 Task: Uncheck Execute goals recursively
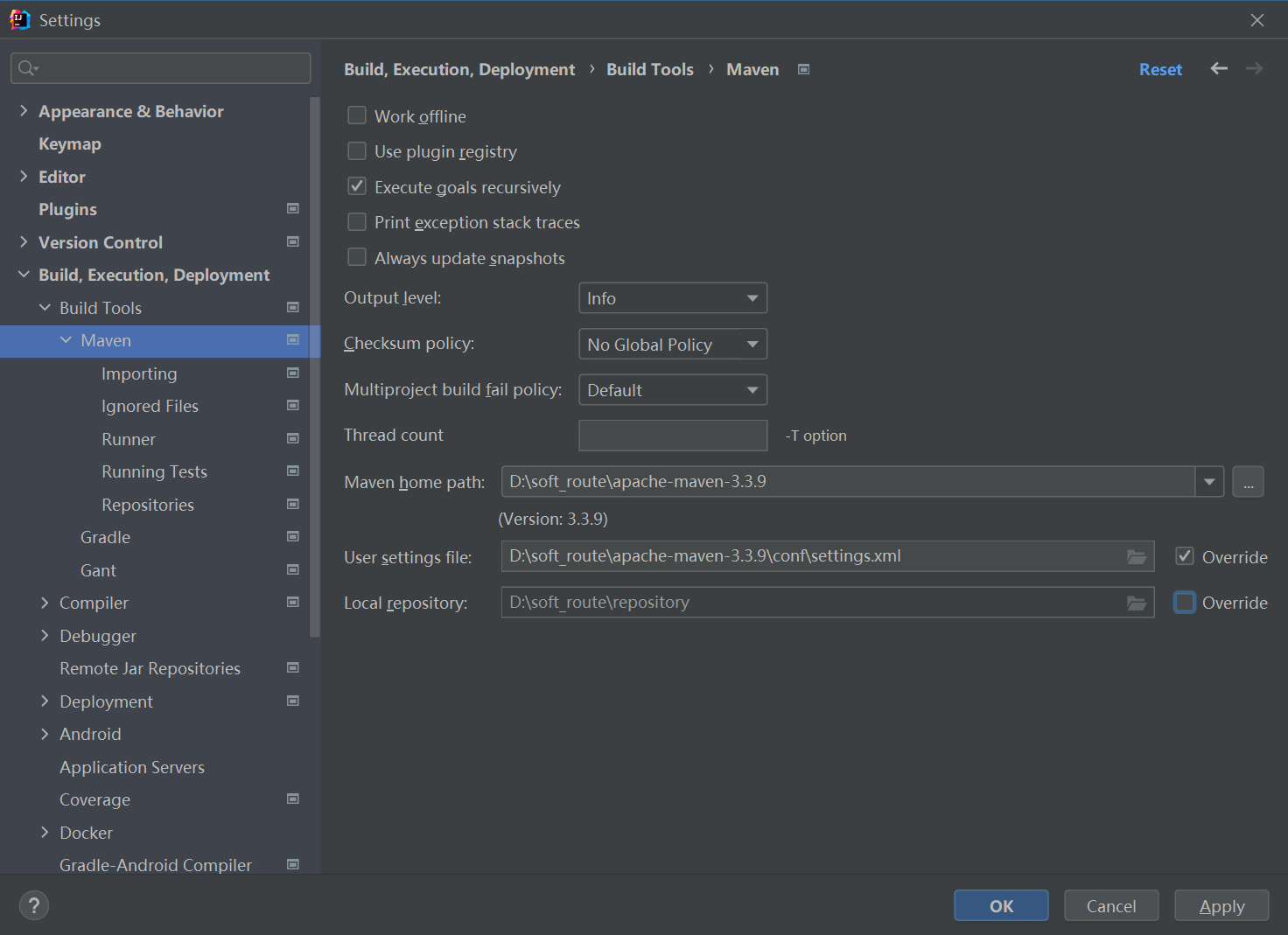pos(357,186)
